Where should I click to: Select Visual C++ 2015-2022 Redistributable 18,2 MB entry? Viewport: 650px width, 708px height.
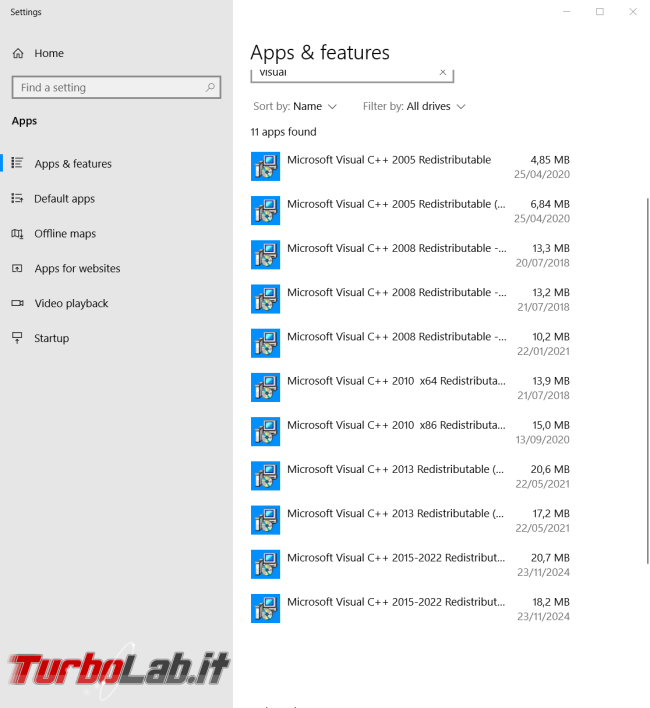(410, 609)
